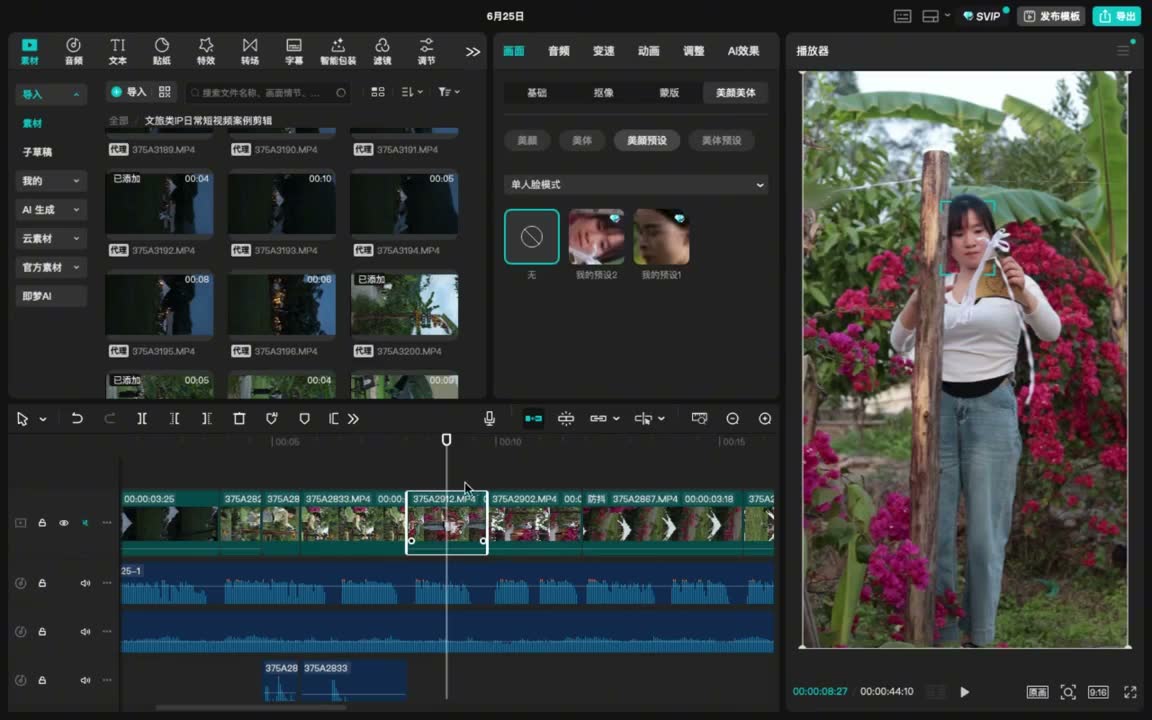
Task: Select the 我的预设2 beauty preset thumbnail
Action: [x=596, y=237]
